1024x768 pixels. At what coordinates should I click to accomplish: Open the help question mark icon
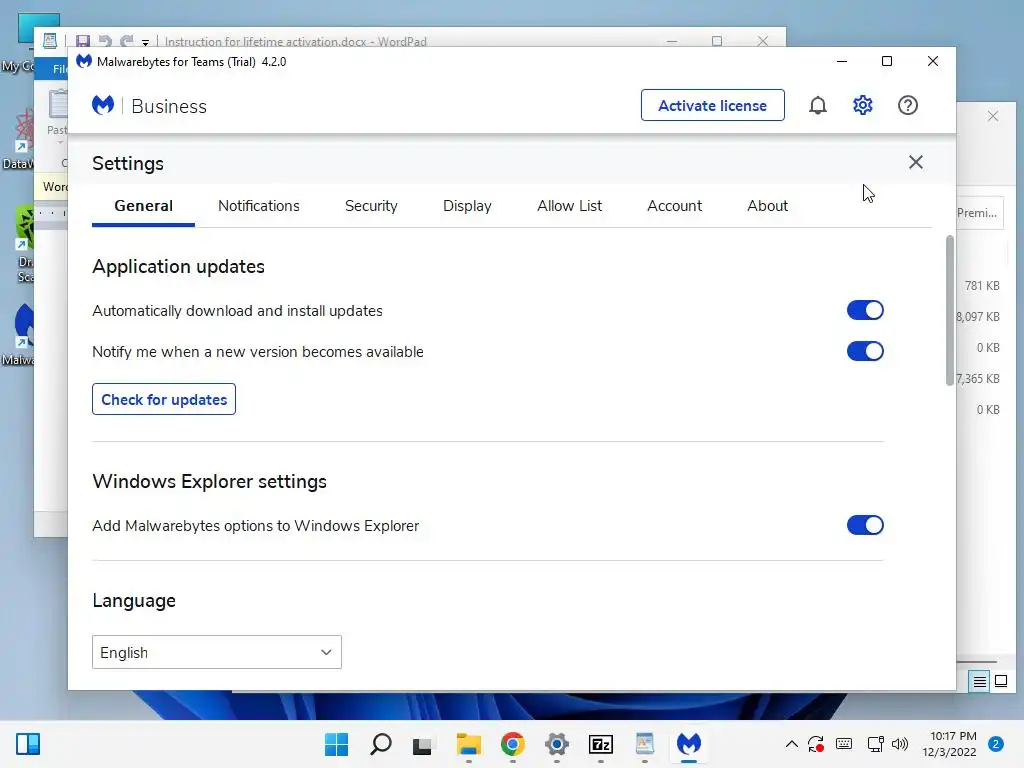(x=908, y=105)
